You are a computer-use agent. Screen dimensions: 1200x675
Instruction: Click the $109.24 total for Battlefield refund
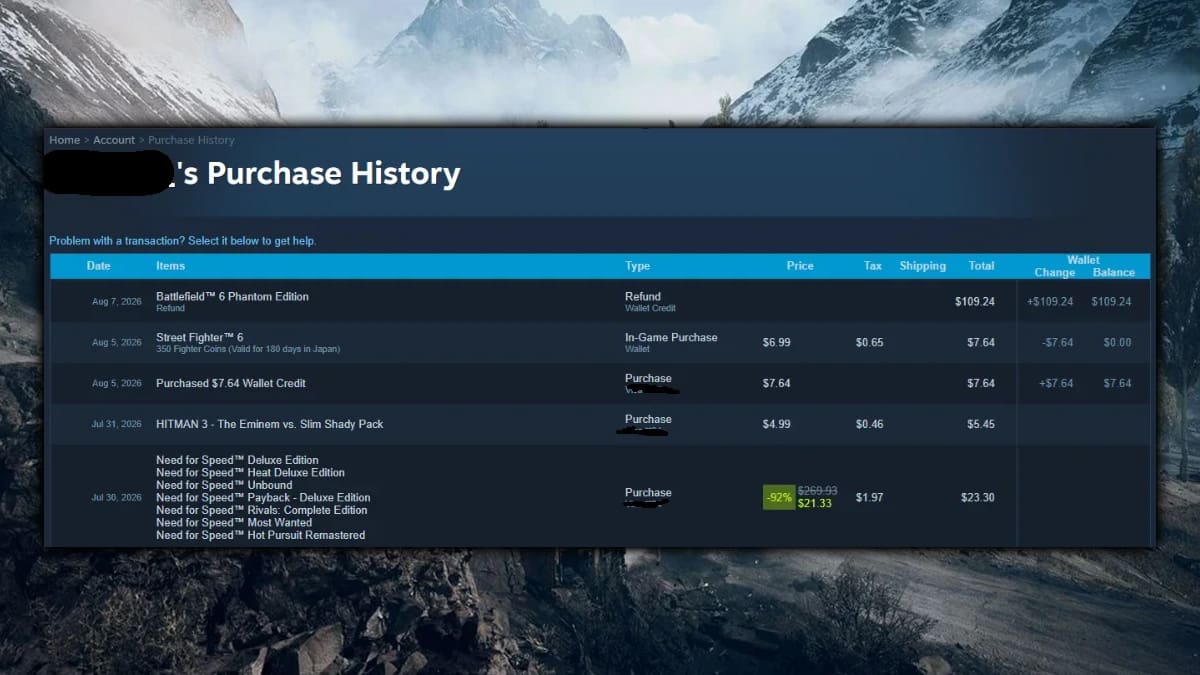click(x=975, y=301)
